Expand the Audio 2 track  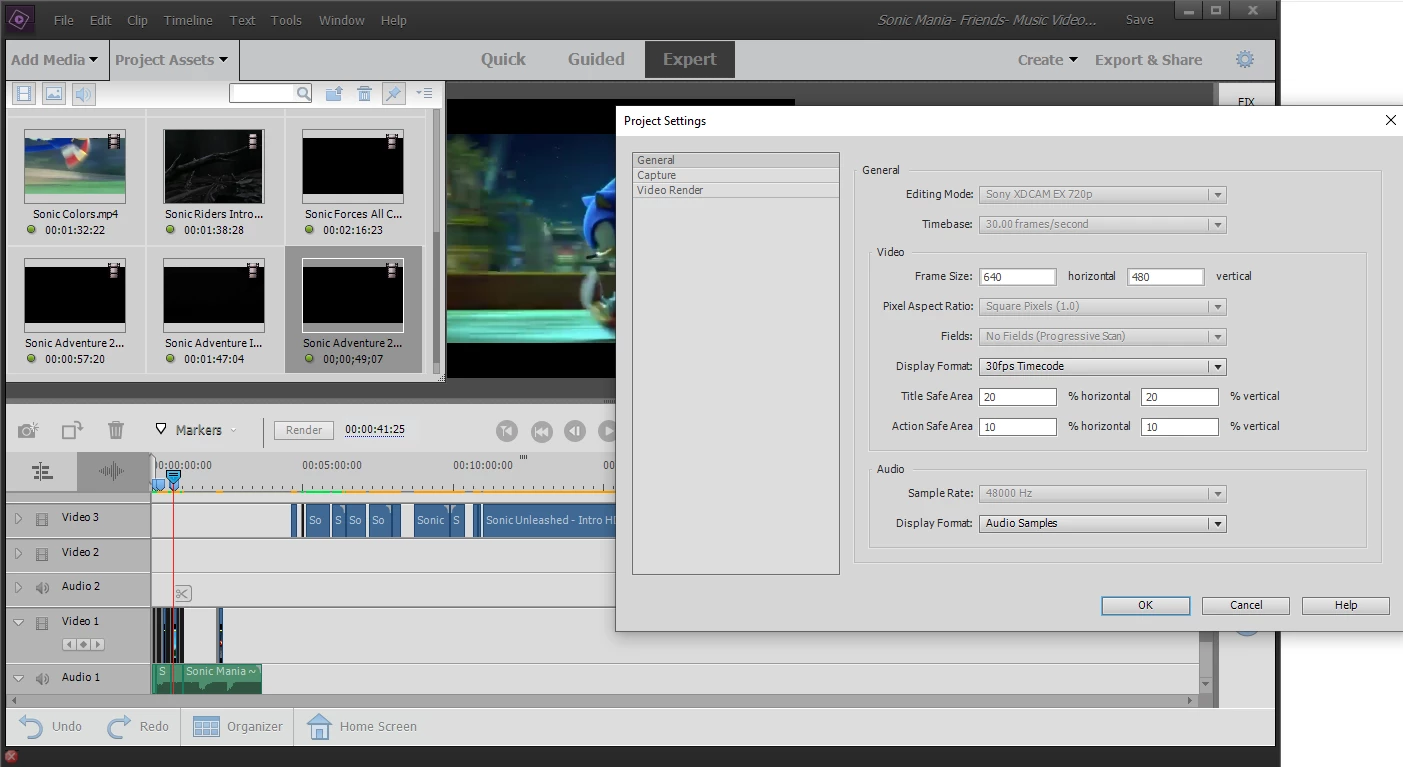pyautogui.click(x=18, y=588)
